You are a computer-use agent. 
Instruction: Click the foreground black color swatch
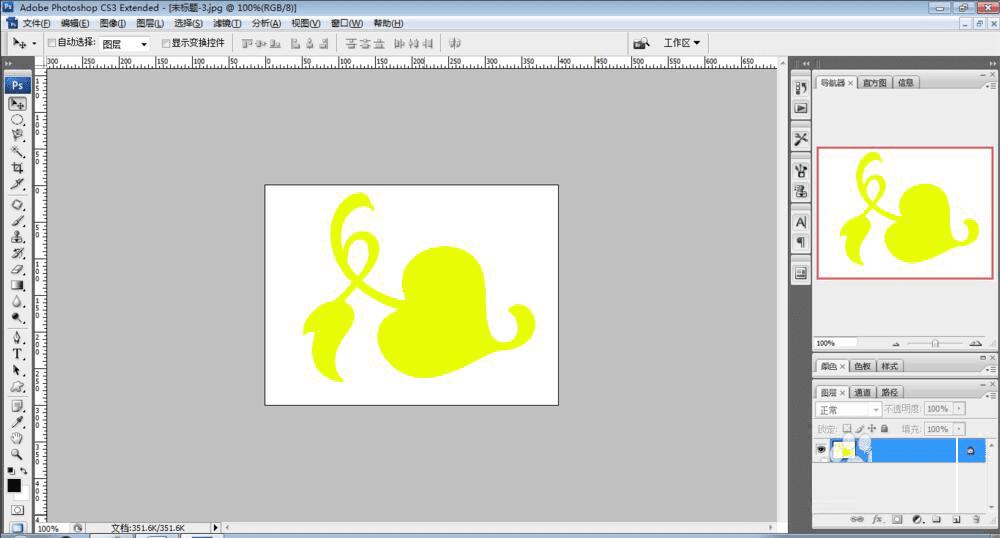pos(14,485)
